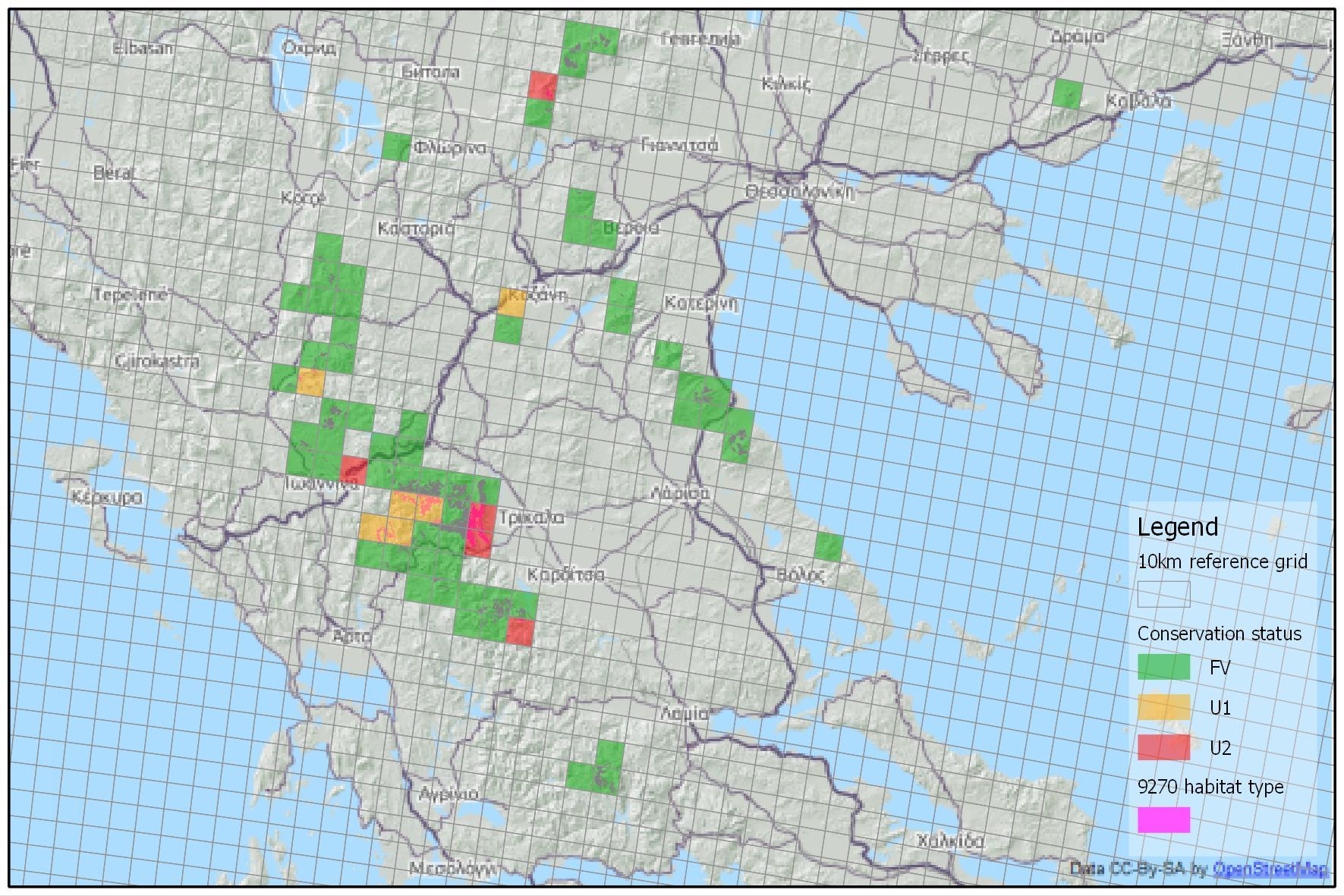1344x896 pixels.
Task: Click the Βέροια city label
Action: pos(631,228)
